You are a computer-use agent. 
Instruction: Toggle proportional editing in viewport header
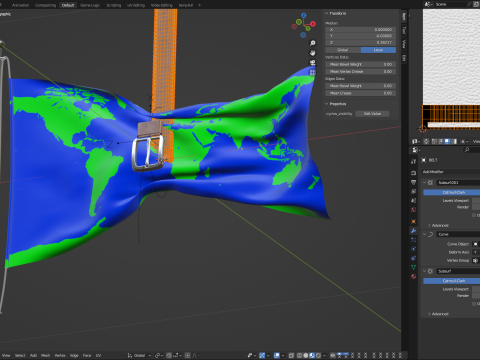188,355
